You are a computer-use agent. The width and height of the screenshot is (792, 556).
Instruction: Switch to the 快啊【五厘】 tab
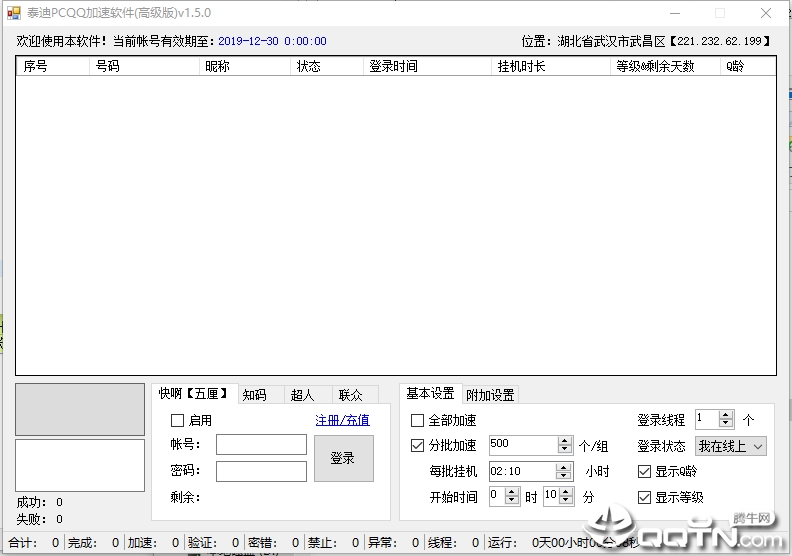pyautogui.click(x=194, y=393)
